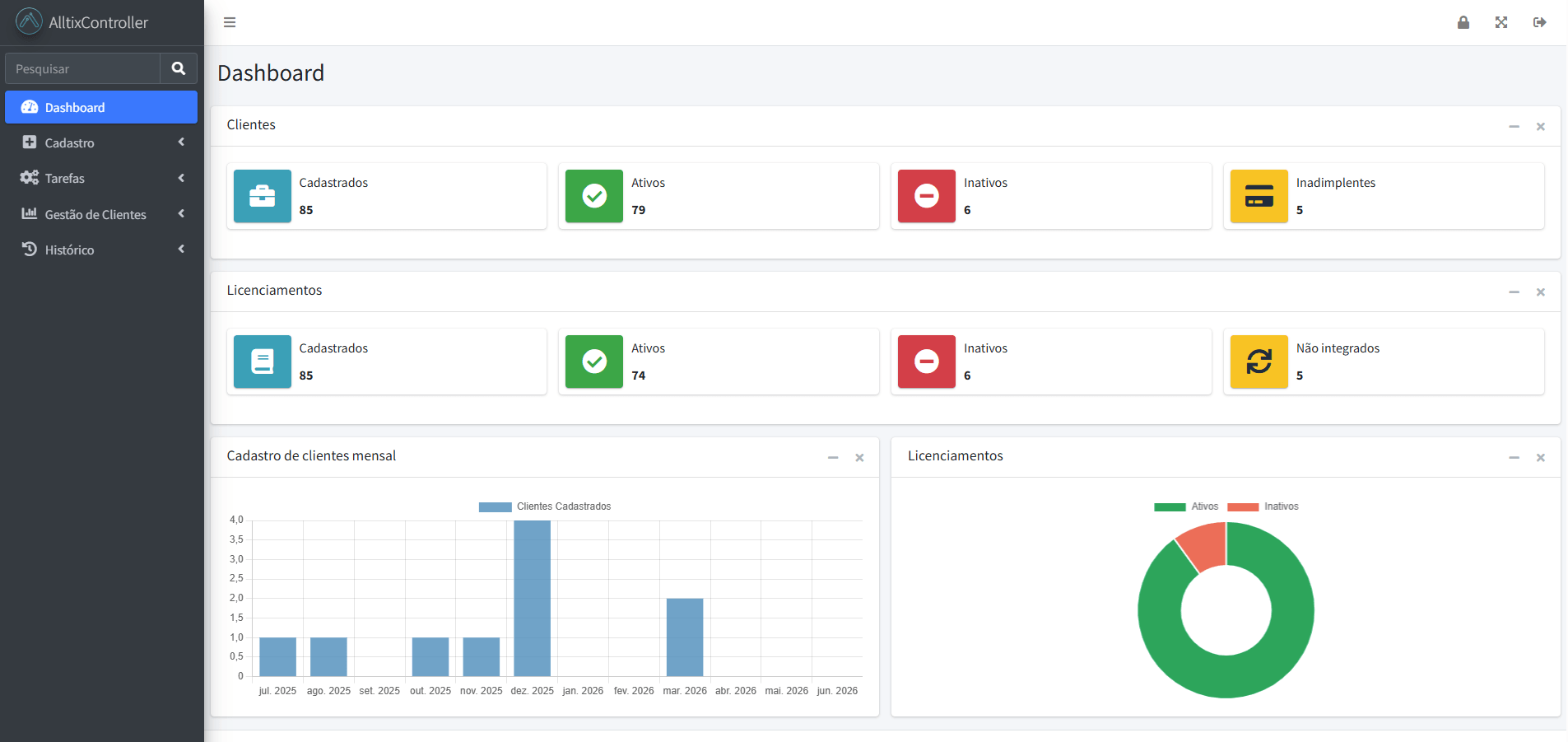Enter fullscreen with the expand icon
The image size is (1568, 742).
pyautogui.click(x=1501, y=22)
